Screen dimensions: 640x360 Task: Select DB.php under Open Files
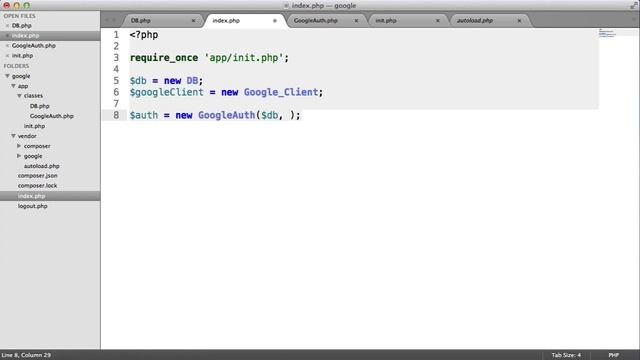(x=22, y=26)
